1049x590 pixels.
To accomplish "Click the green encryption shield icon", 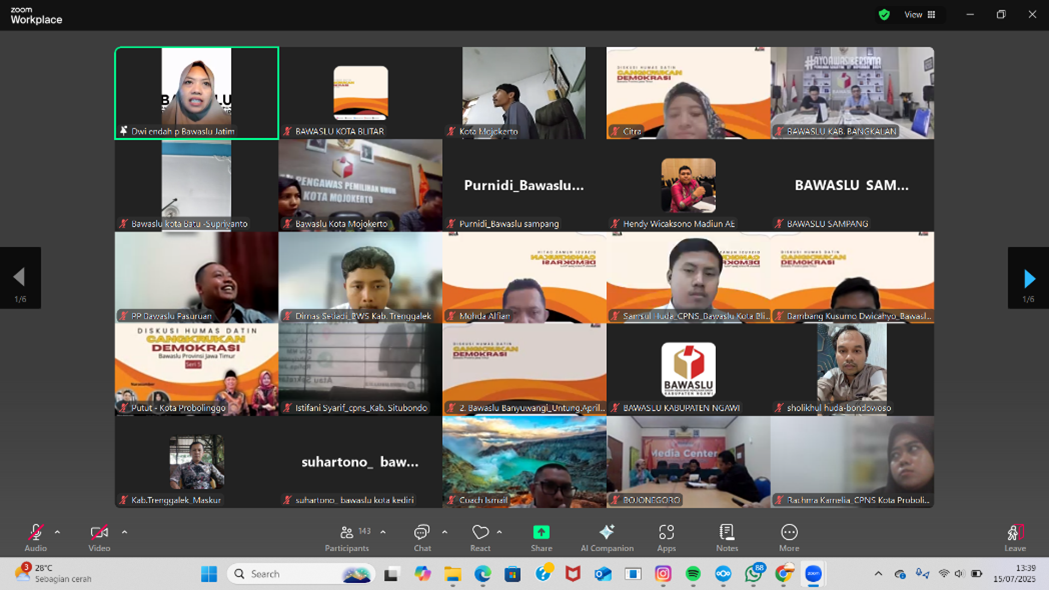I will (884, 15).
